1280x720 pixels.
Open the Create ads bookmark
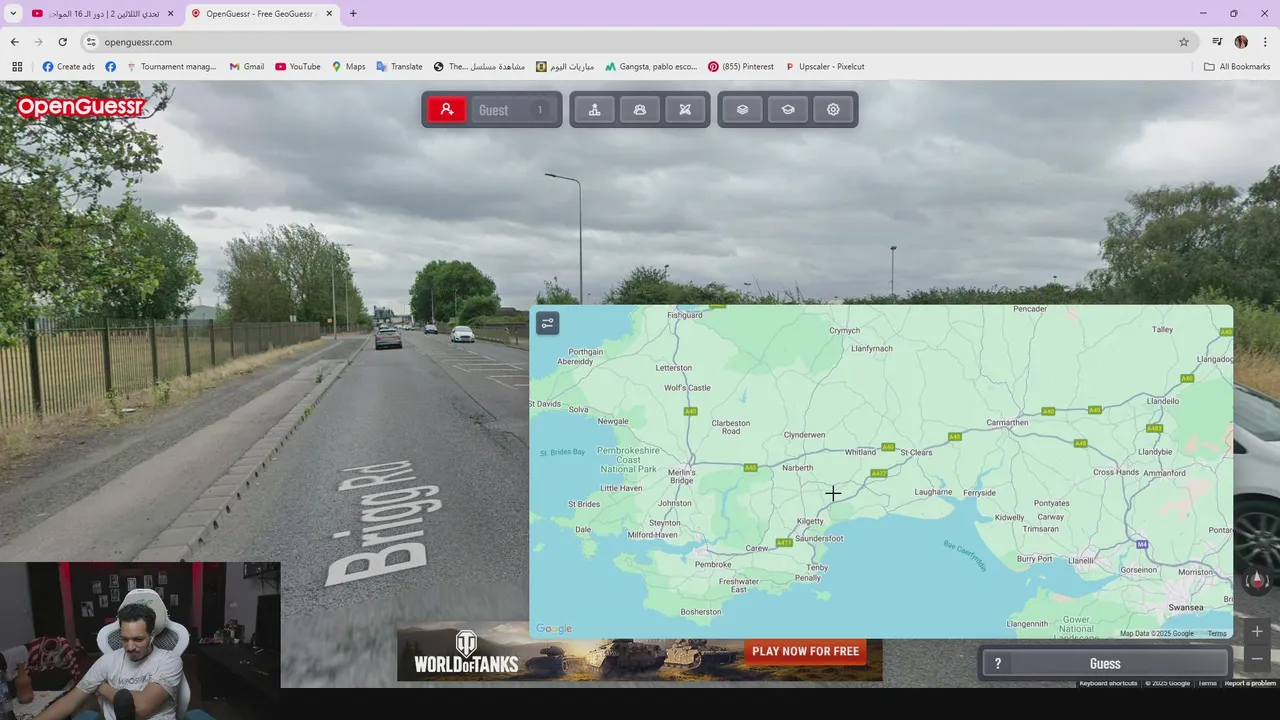point(68,67)
